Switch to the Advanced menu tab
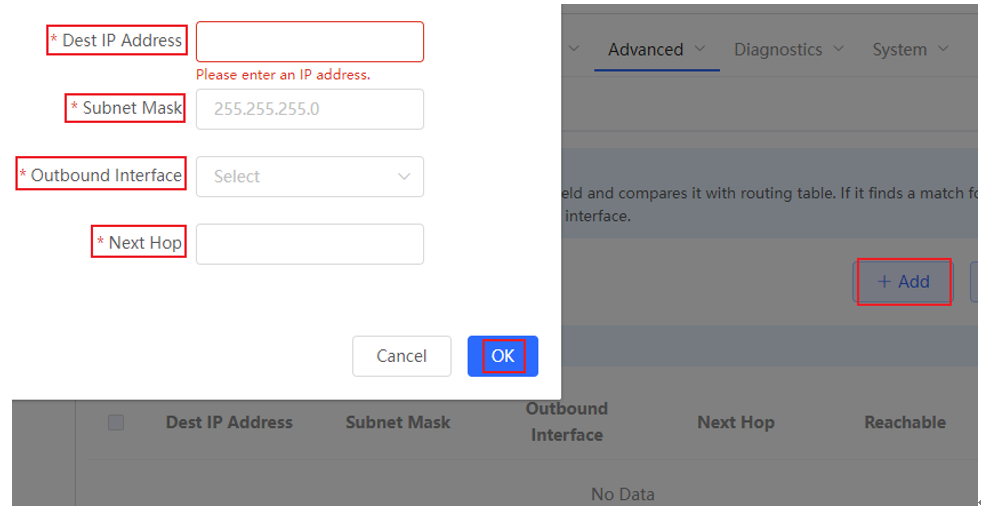 (x=646, y=49)
